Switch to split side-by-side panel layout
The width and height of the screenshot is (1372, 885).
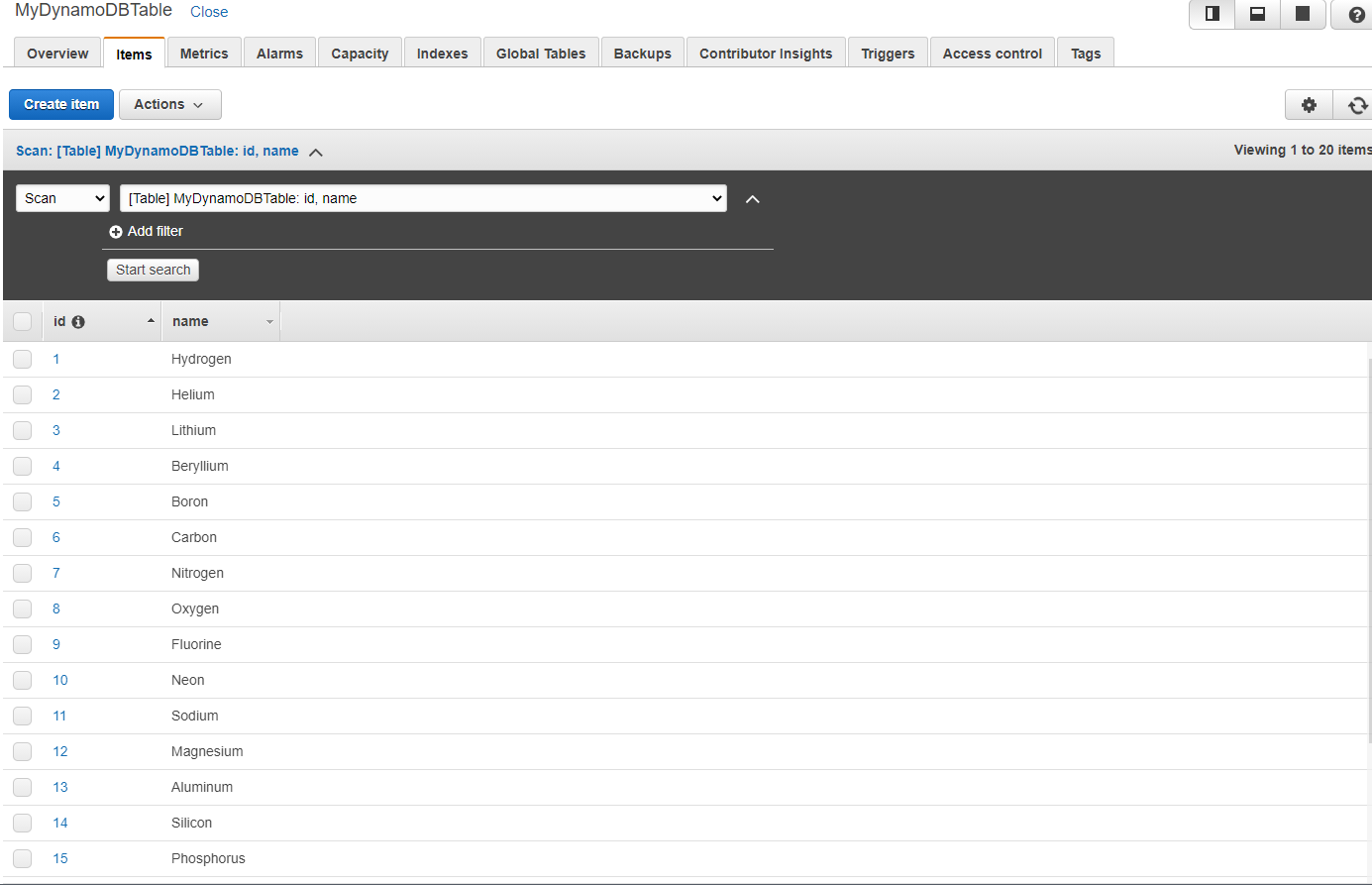[1212, 14]
